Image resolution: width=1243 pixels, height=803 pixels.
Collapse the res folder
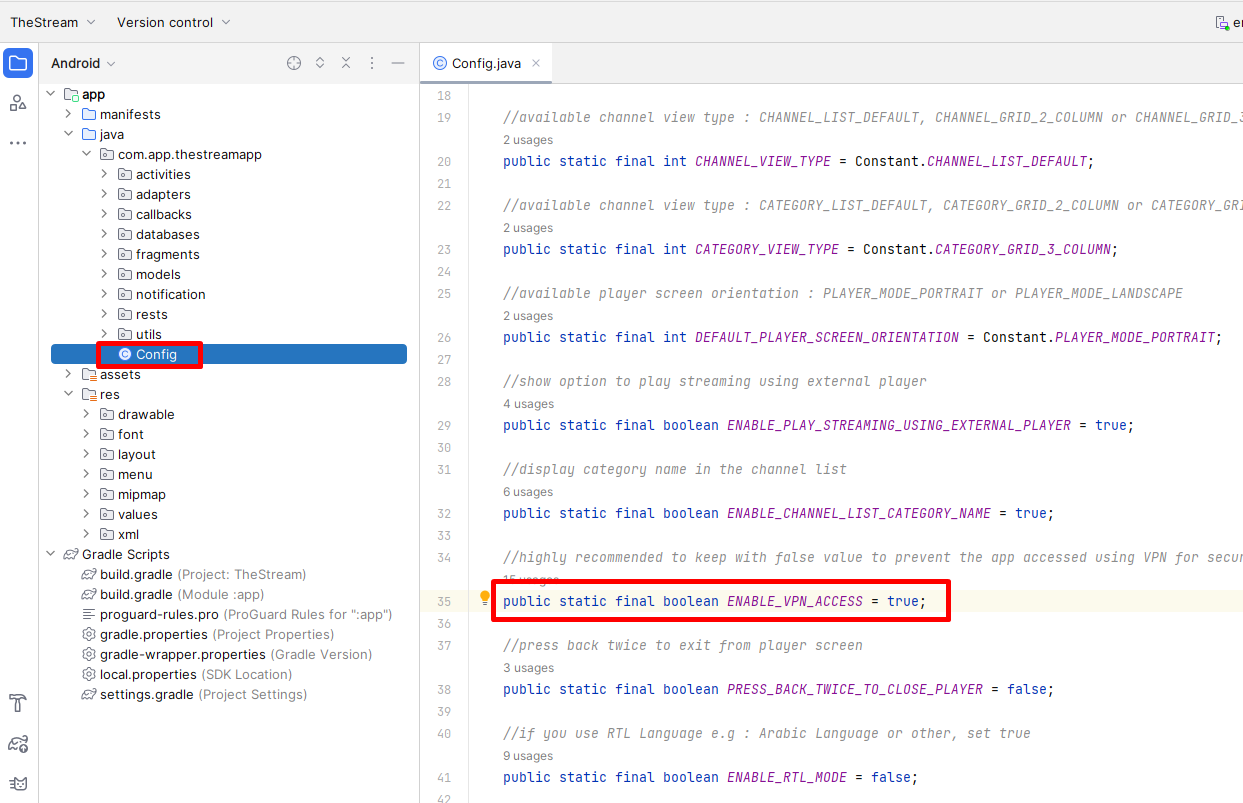68,394
